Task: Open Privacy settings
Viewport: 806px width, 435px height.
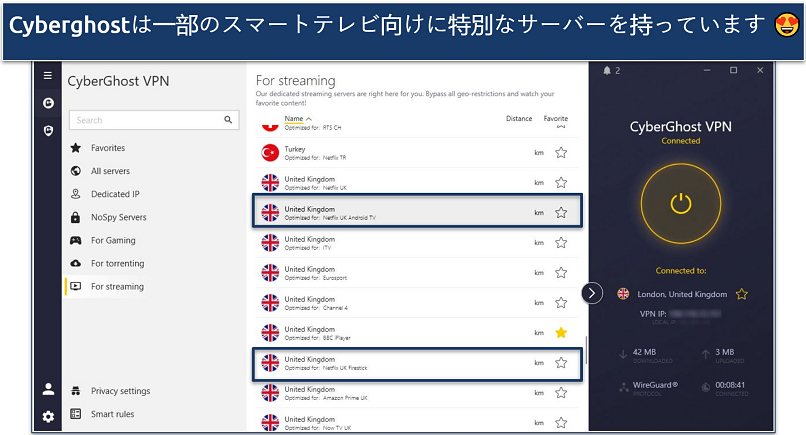Action: pyautogui.click(x=120, y=391)
